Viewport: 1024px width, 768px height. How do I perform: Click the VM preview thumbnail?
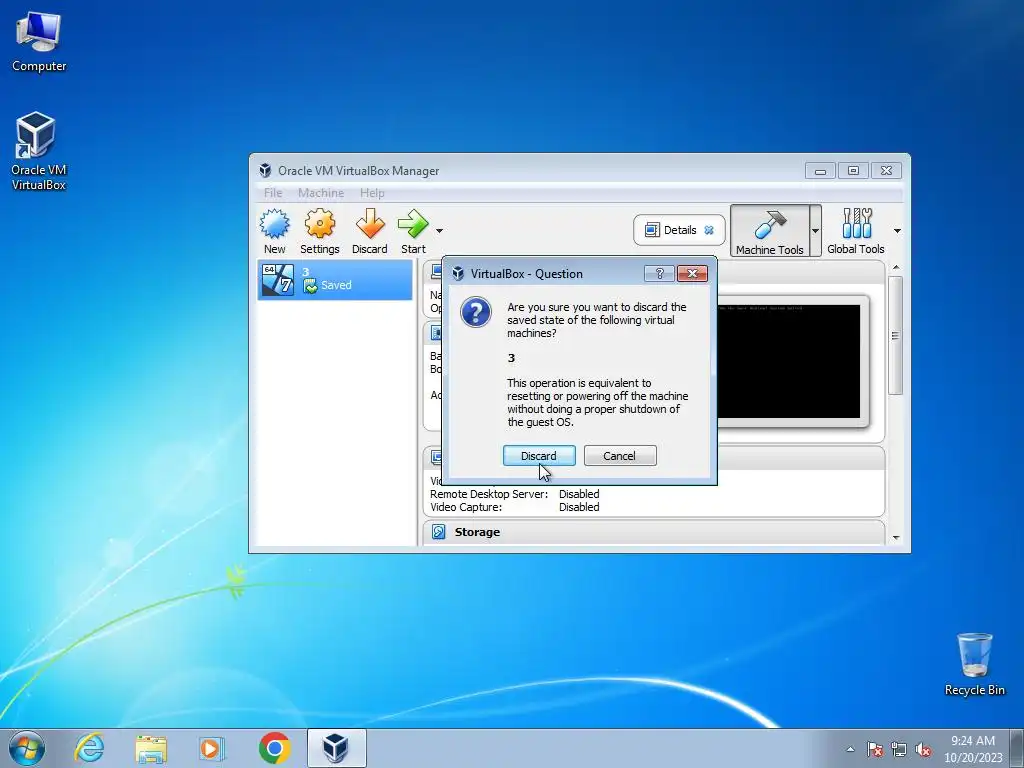pyautogui.click(x=789, y=361)
